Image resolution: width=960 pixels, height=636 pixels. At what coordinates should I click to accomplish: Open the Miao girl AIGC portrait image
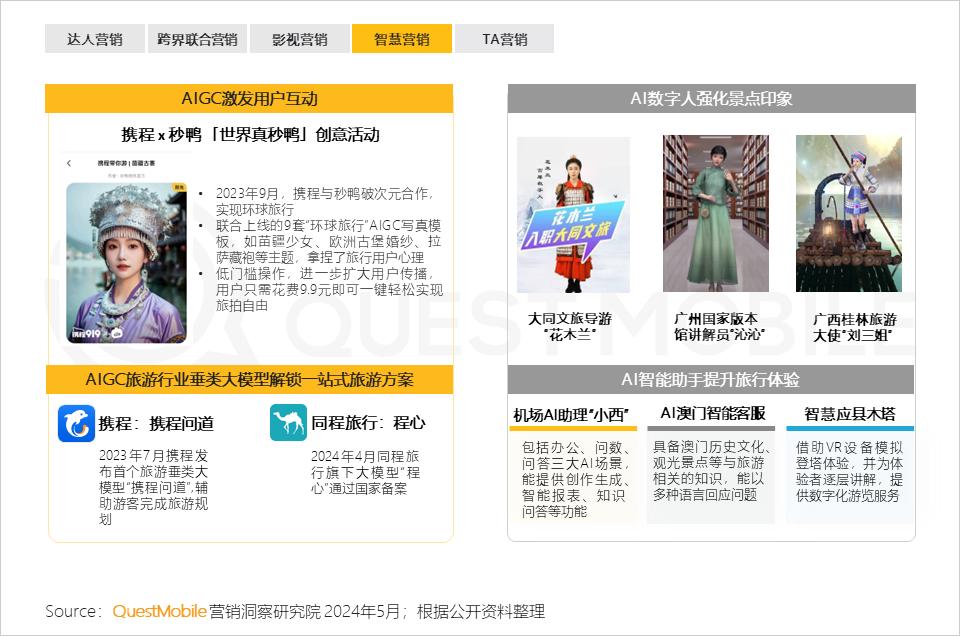click(127, 263)
